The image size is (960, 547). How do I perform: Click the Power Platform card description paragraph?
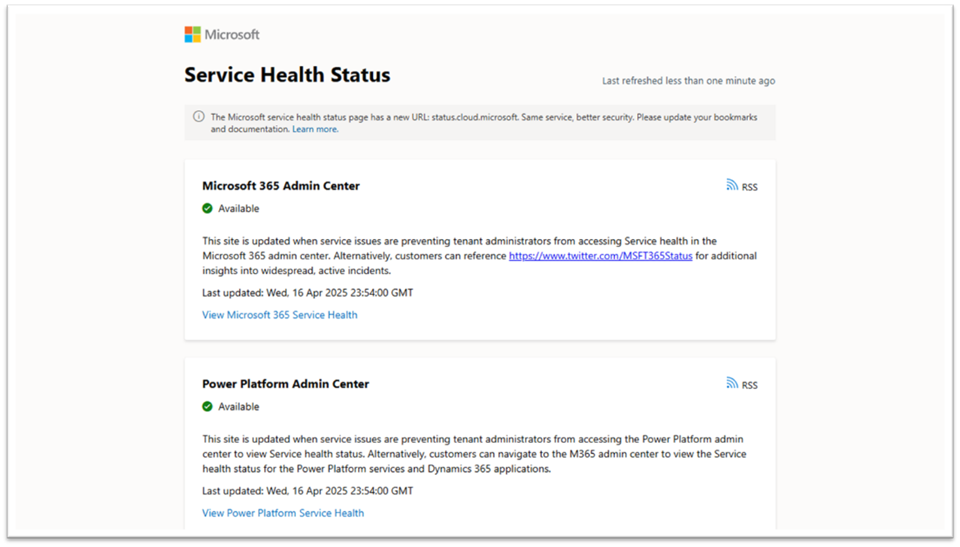click(474, 454)
